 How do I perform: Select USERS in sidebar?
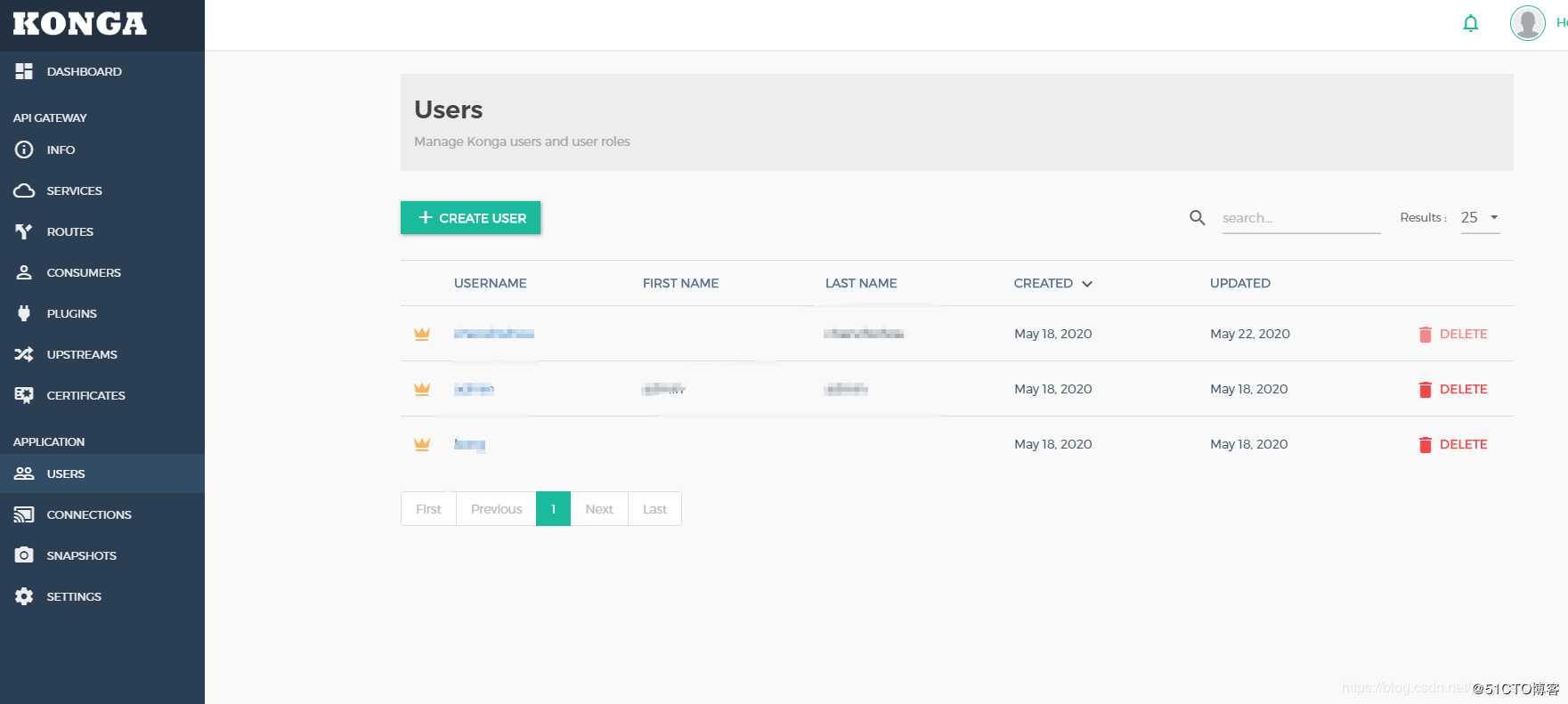coord(102,473)
